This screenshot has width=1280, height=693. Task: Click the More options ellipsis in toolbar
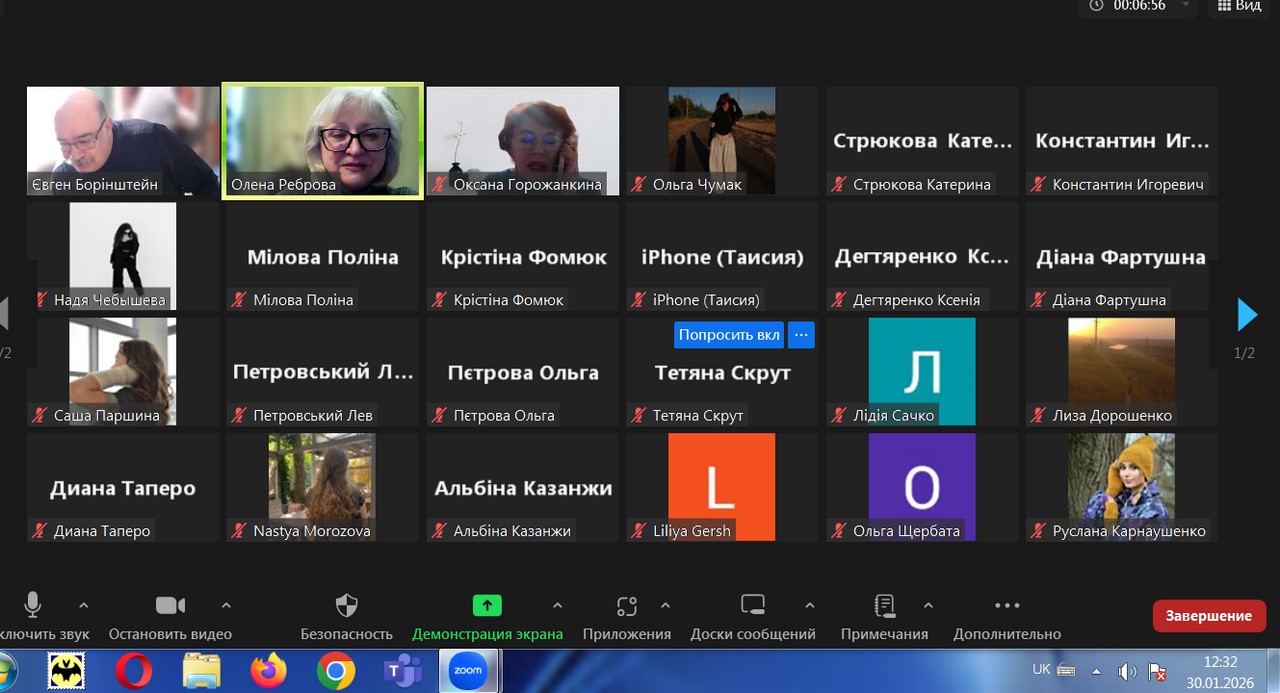tap(1007, 606)
